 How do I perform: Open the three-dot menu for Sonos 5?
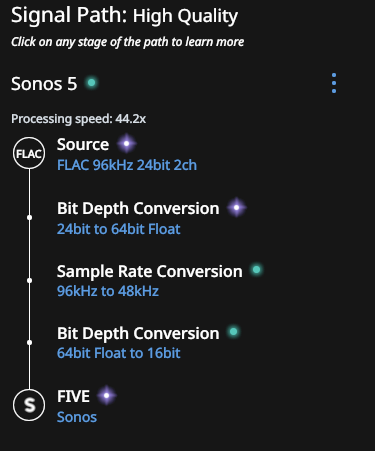pos(334,83)
